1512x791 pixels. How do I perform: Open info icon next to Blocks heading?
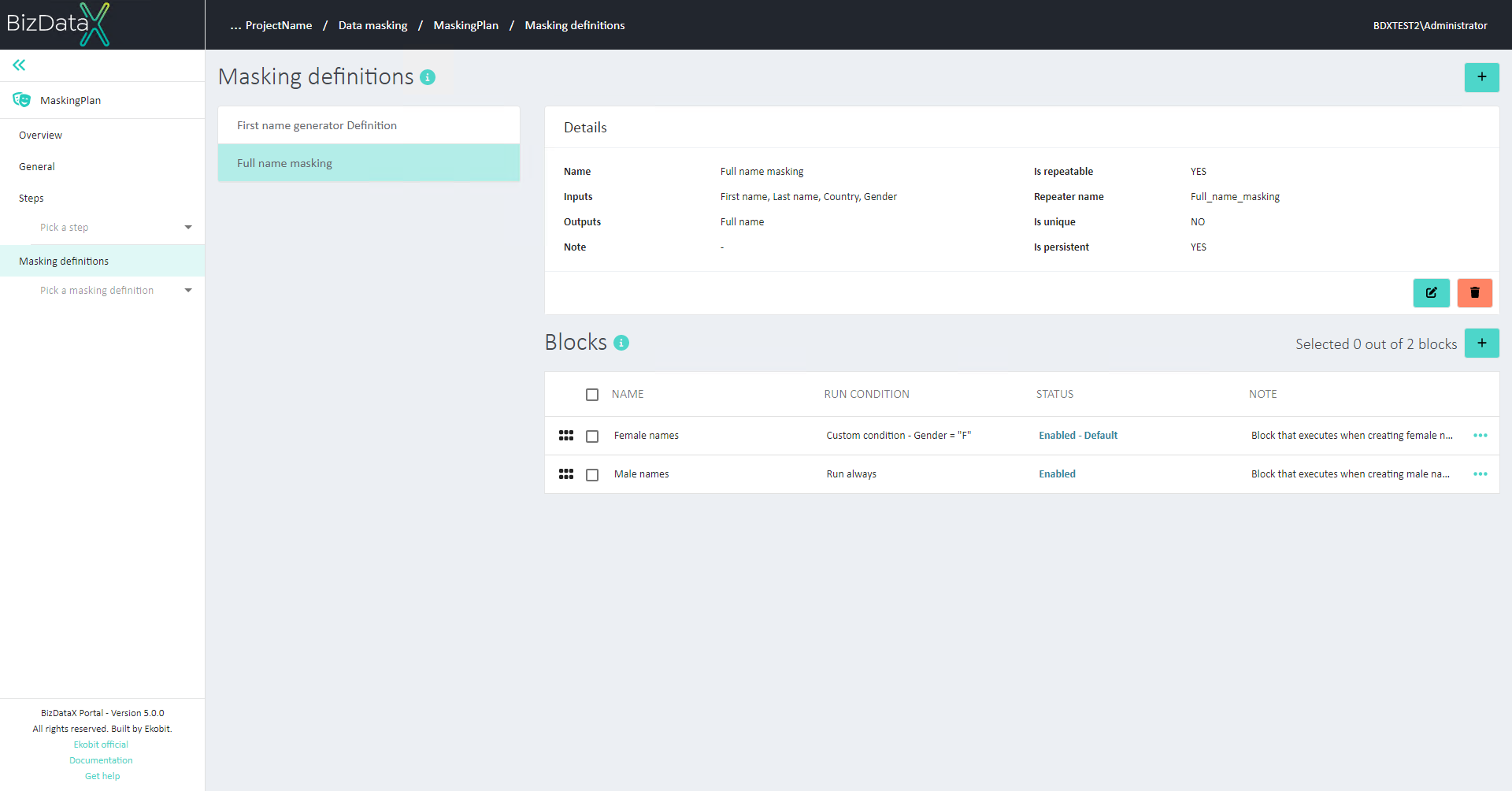pos(621,343)
